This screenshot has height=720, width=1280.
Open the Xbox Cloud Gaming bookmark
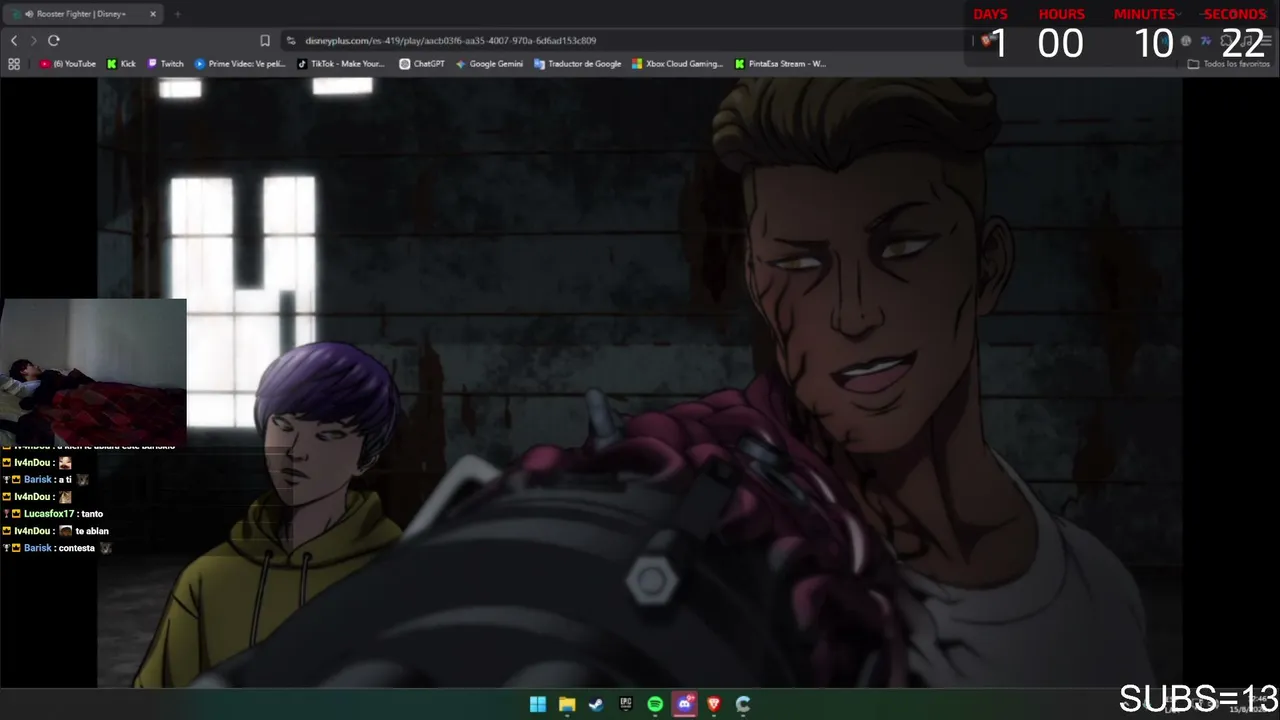(x=677, y=63)
